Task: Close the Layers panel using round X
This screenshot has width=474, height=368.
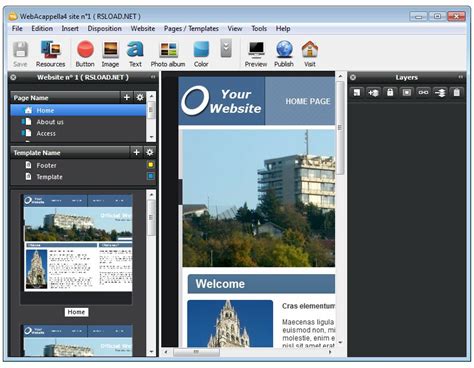Action: click(353, 77)
